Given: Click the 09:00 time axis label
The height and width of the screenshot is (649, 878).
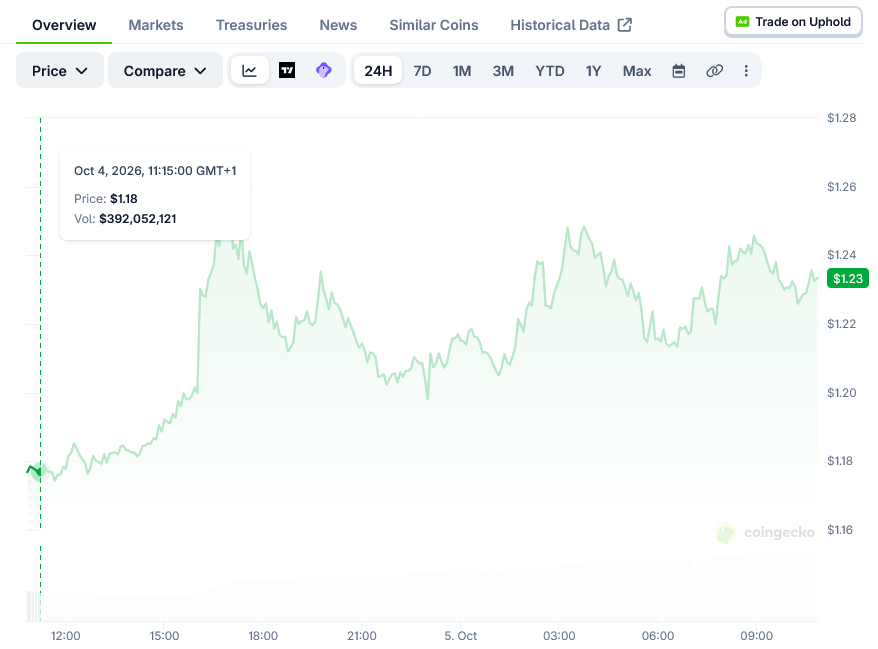Looking at the screenshot, I should pos(756,636).
